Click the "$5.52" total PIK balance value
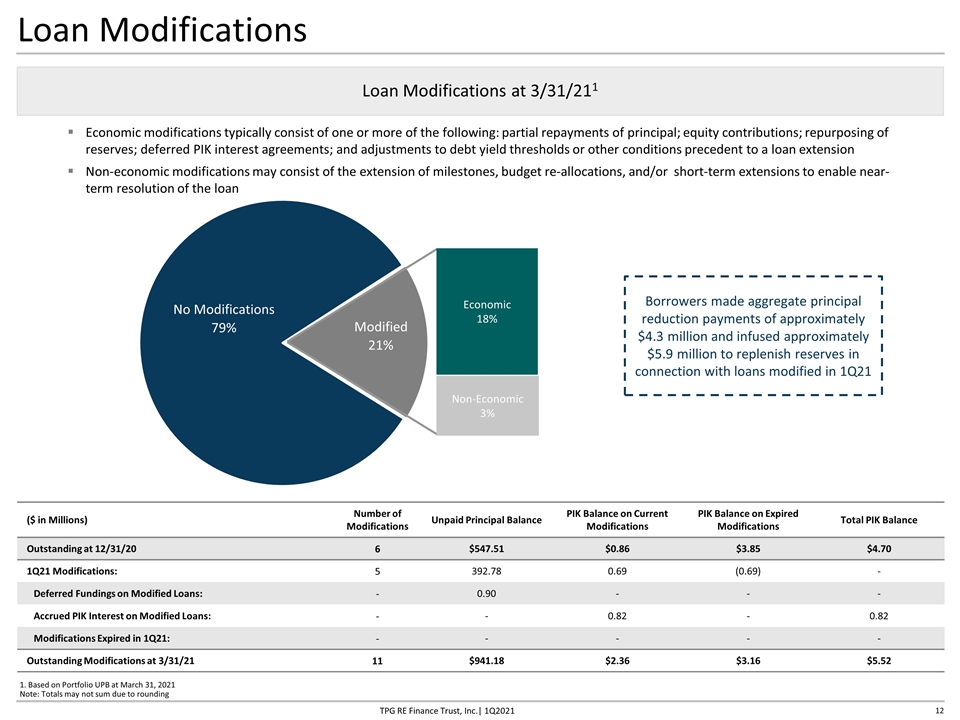 [x=879, y=661]
